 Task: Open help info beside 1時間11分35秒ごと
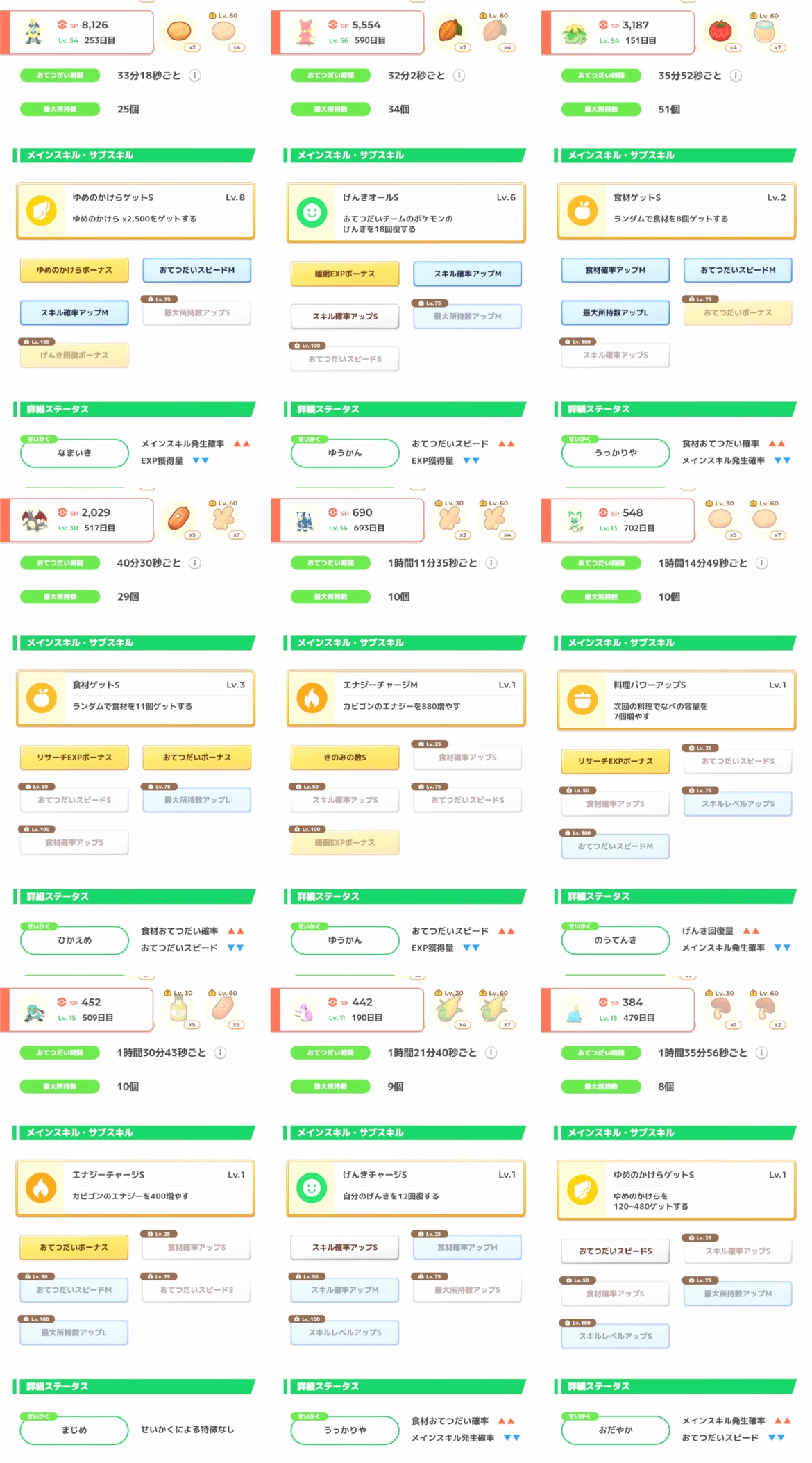pos(491,563)
